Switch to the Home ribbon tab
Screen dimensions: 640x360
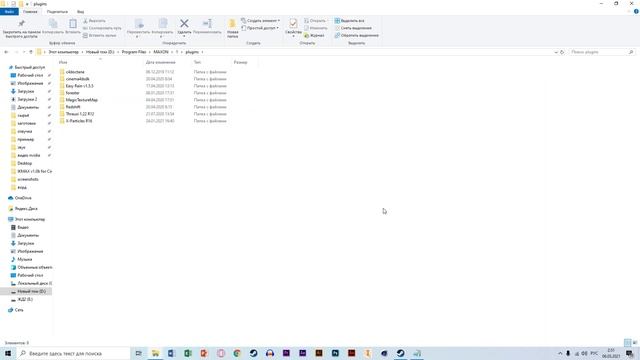(x=30, y=12)
